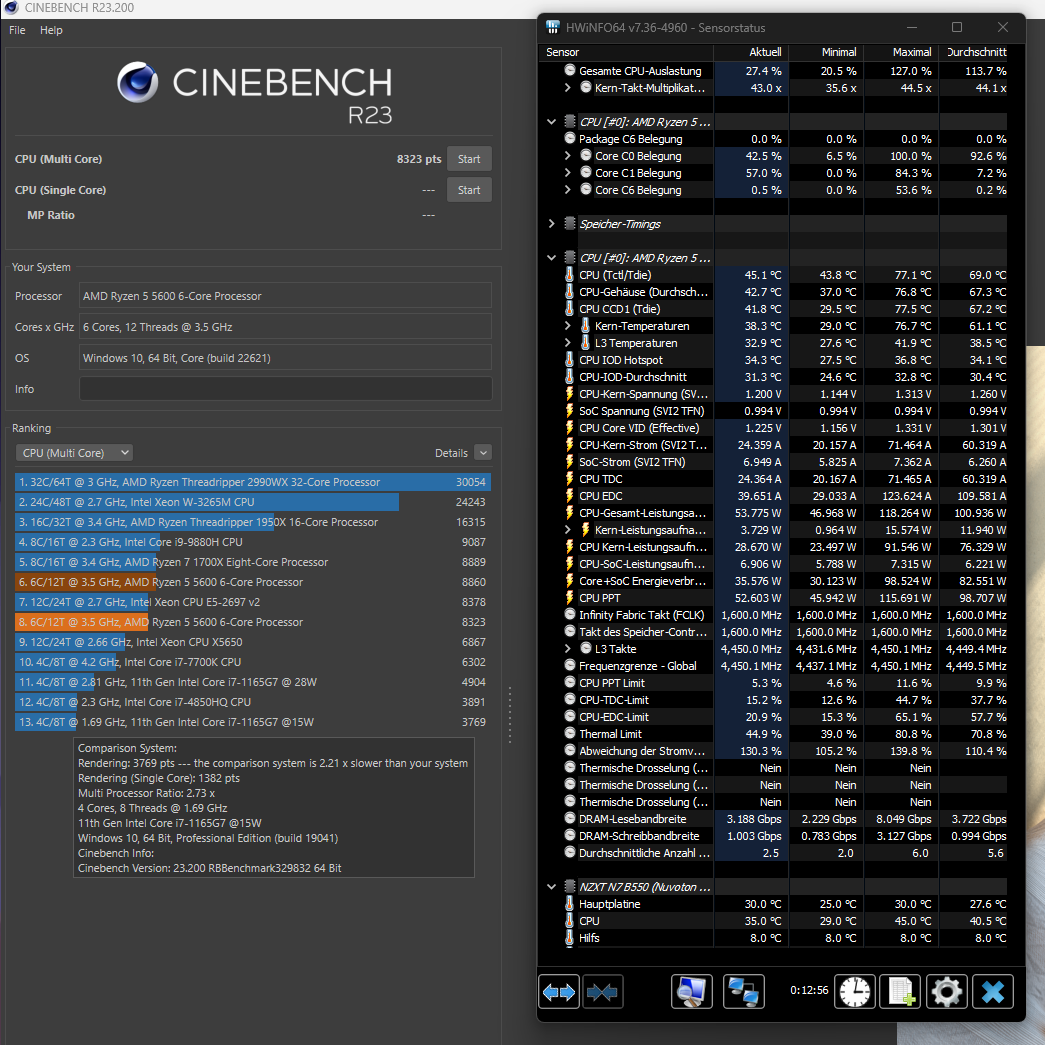Select the Hauptplatine thermometer icon
This screenshot has height=1045, width=1045.
click(x=569, y=904)
